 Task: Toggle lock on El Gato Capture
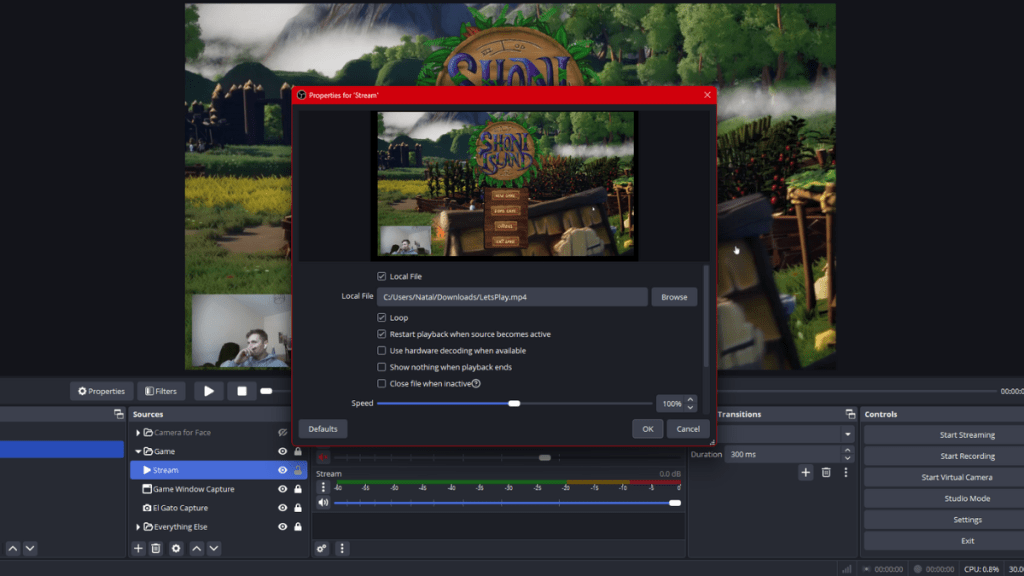[298, 508]
